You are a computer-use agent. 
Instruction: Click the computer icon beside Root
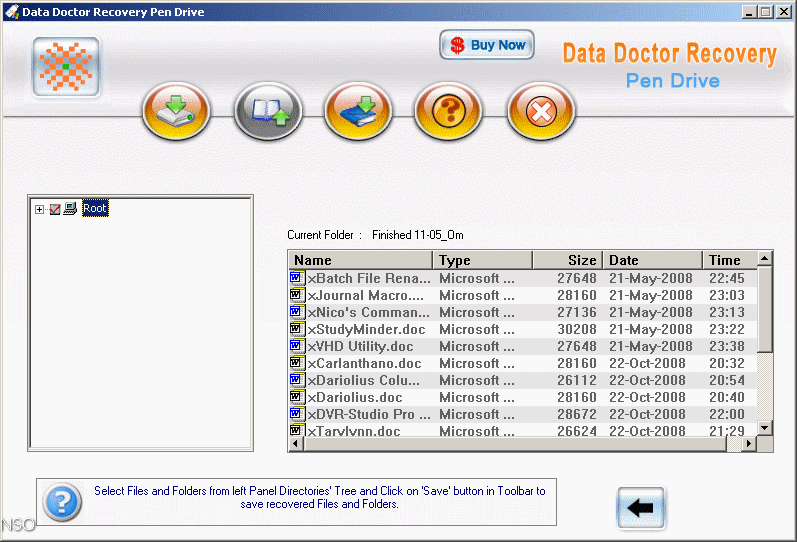70,208
